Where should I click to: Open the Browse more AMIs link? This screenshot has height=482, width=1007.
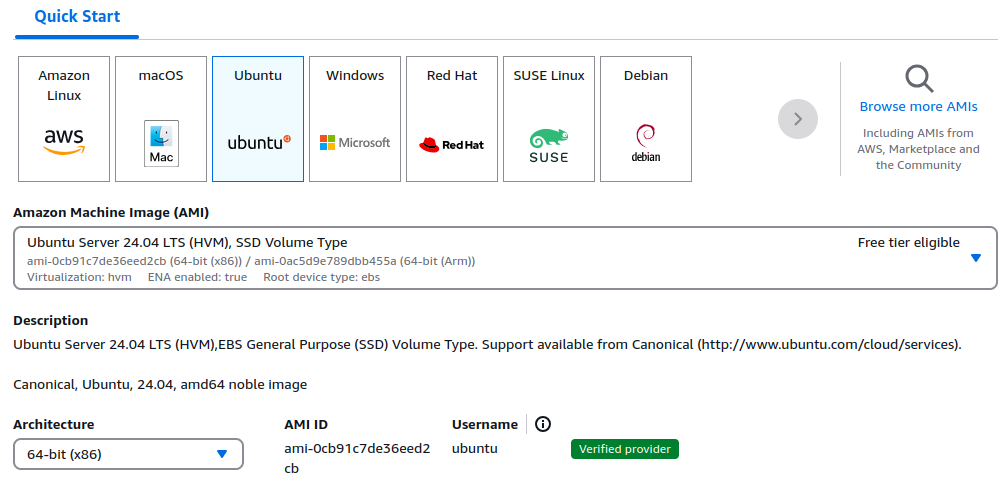918,107
